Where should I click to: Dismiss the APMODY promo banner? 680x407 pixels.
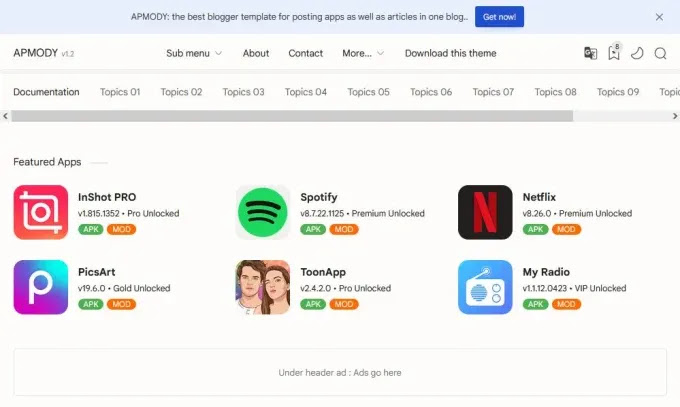click(x=659, y=17)
